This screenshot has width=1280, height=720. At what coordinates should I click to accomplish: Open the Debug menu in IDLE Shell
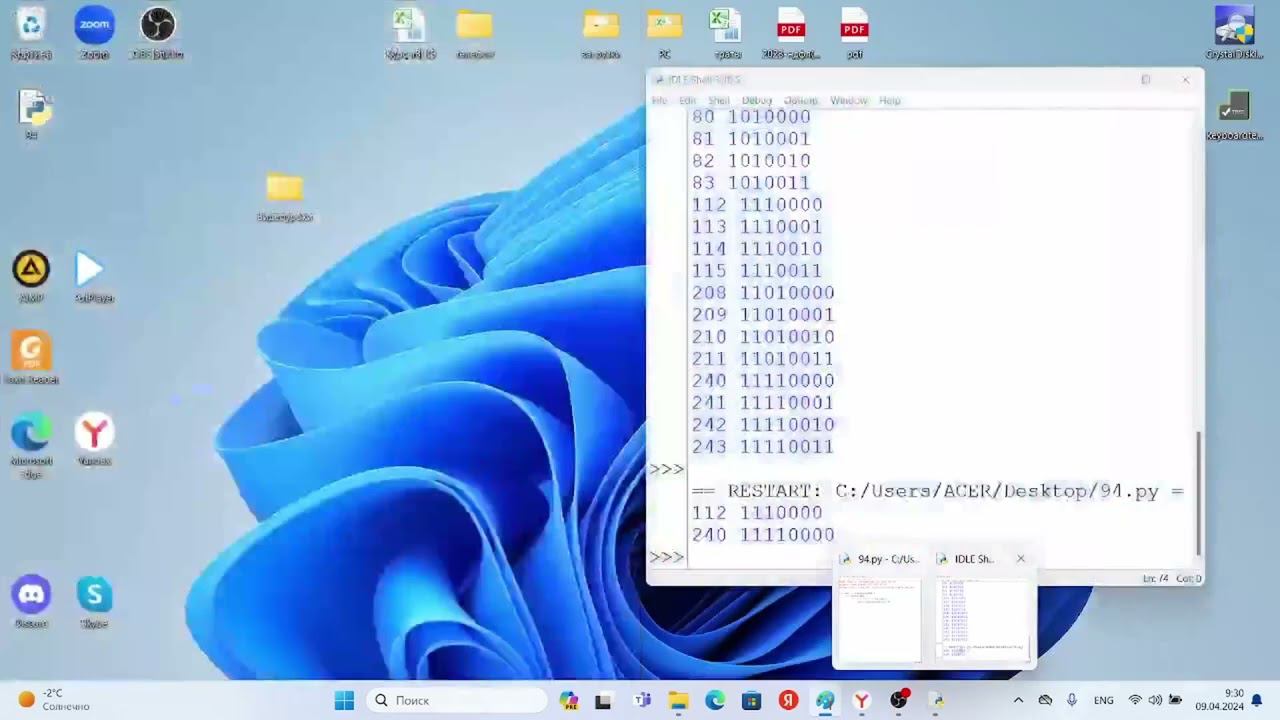click(x=757, y=100)
